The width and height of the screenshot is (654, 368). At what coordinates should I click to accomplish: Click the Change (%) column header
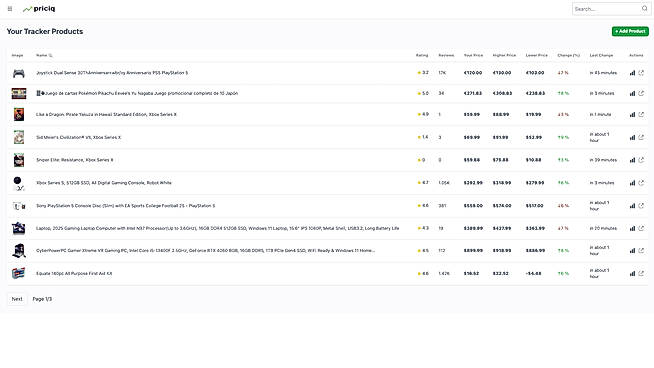(568, 55)
